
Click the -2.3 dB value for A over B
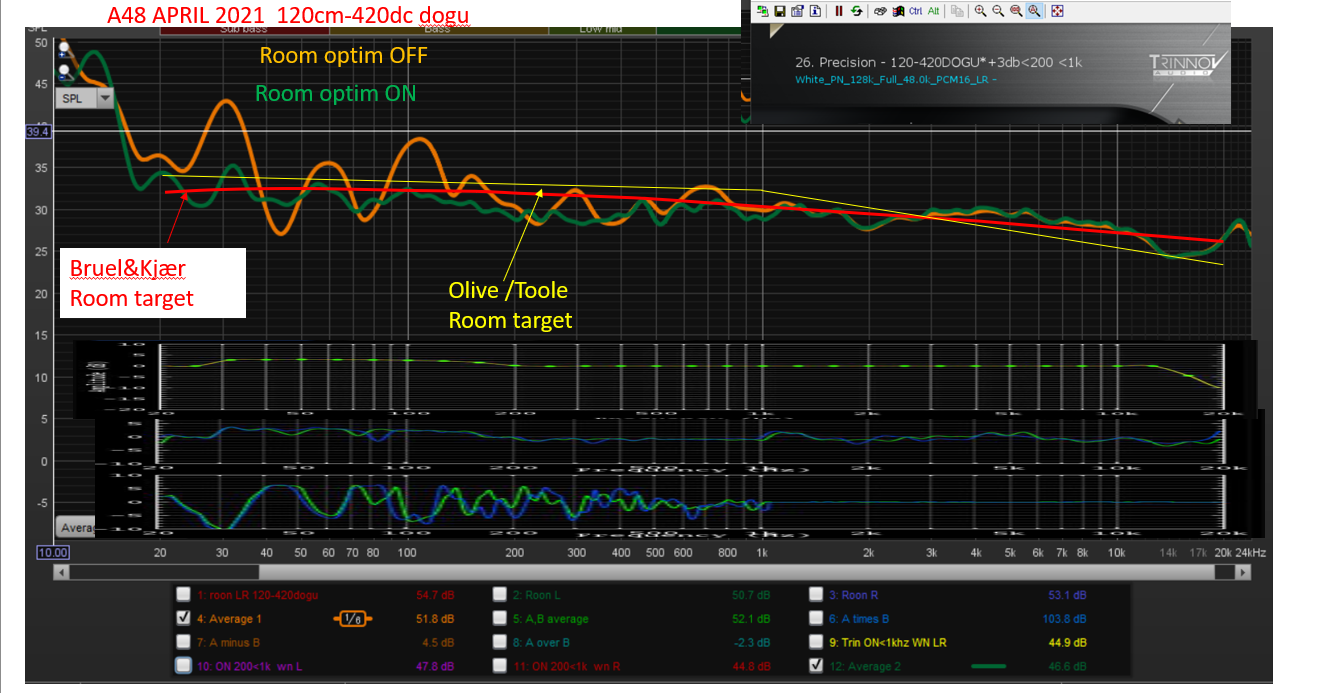point(753,642)
